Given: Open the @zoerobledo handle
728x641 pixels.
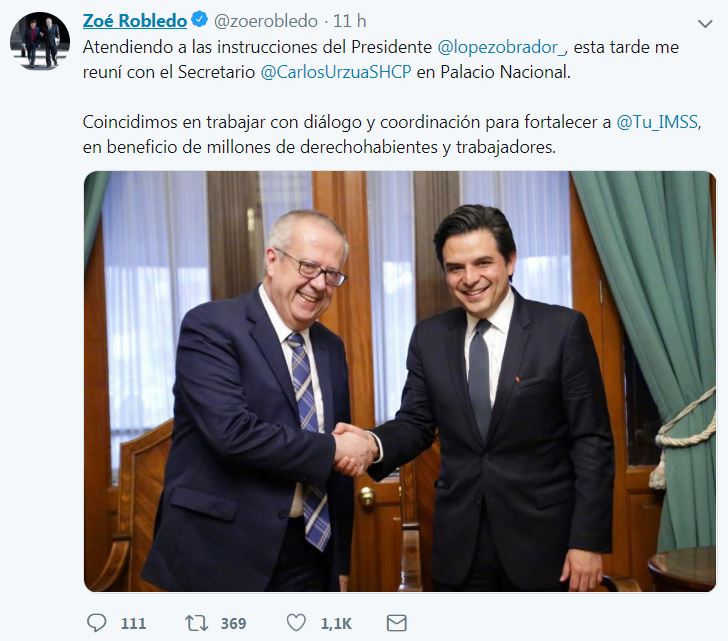Looking at the screenshot, I should 266,21.
